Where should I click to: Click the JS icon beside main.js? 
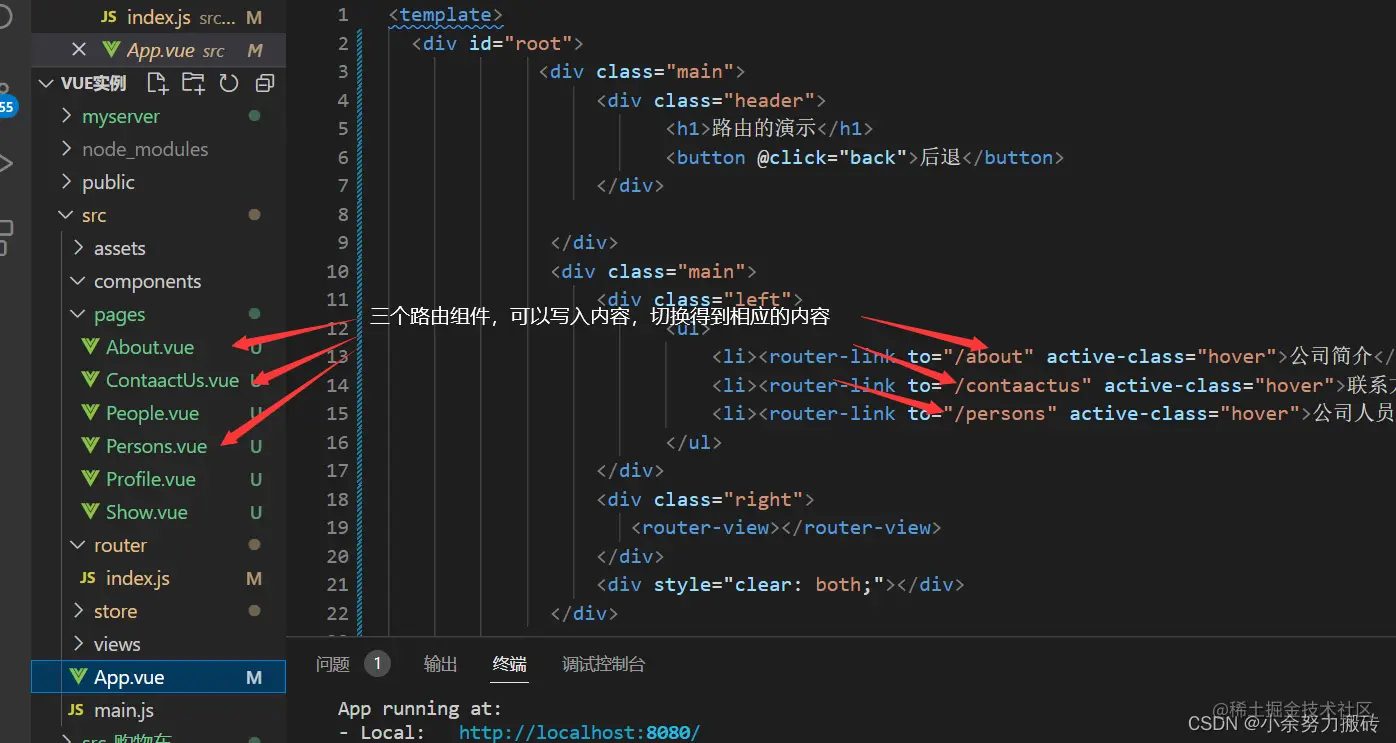(x=76, y=710)
